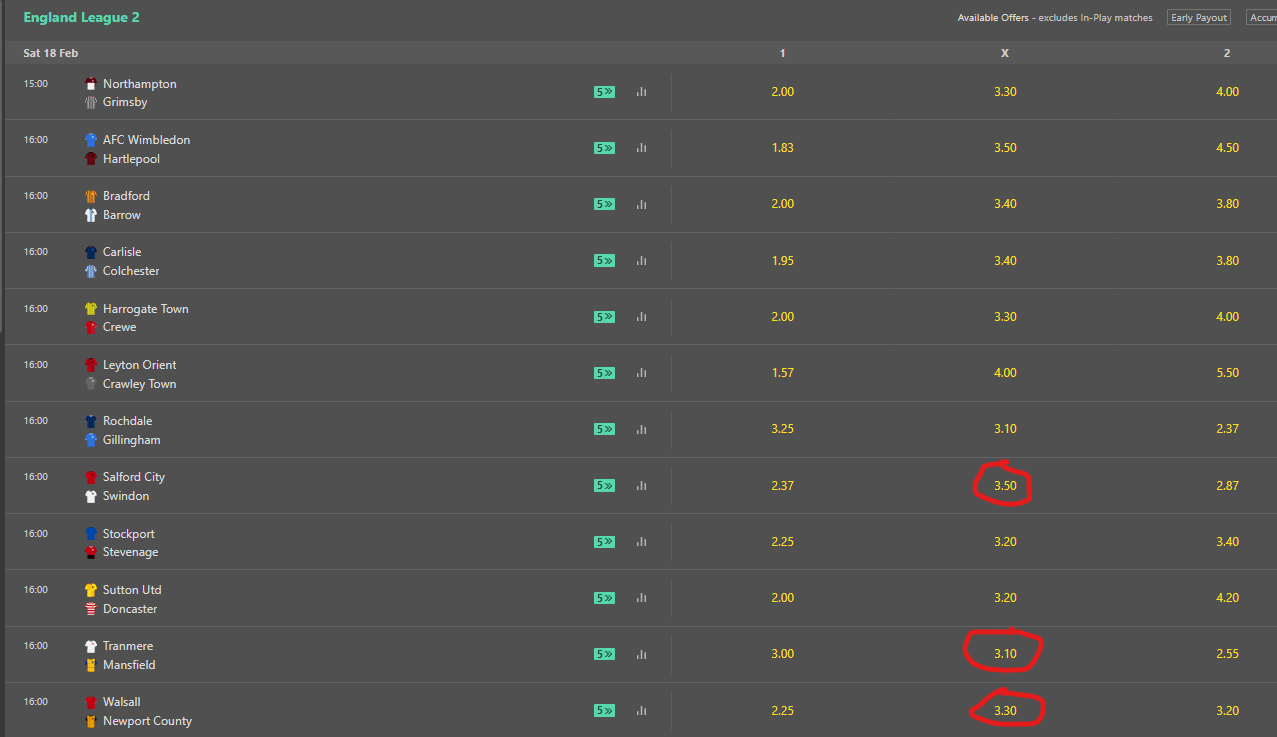The height and width of the screenshot is (737, 1277).
Task: Add the Rochdale v Gillingham draw at 3.10
Action: click(1005, 428)
